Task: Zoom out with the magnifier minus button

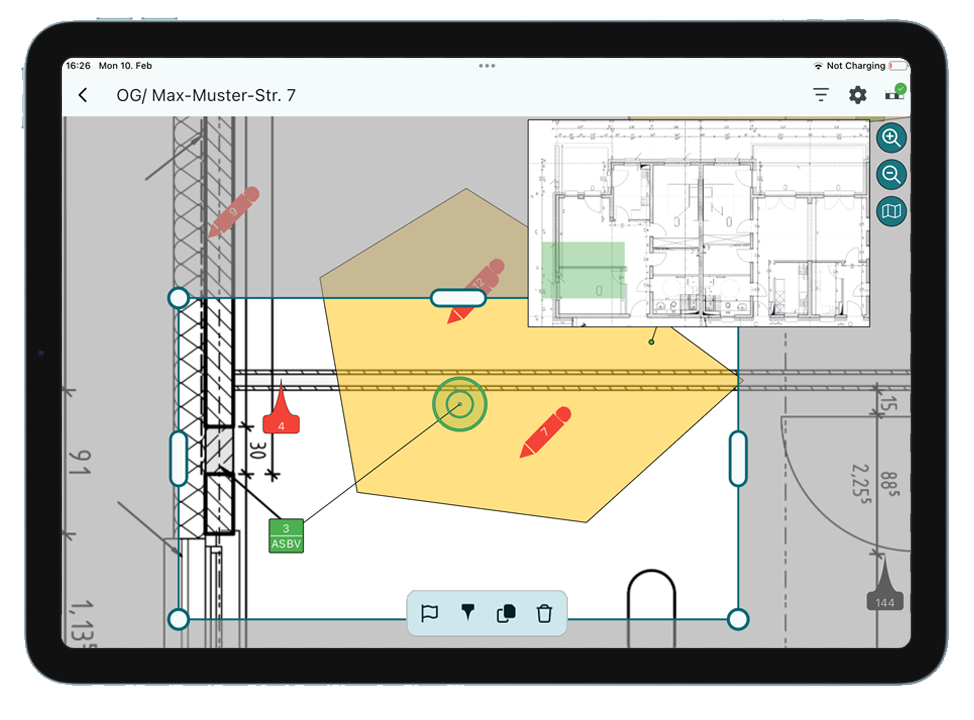Action: [891, 175]
